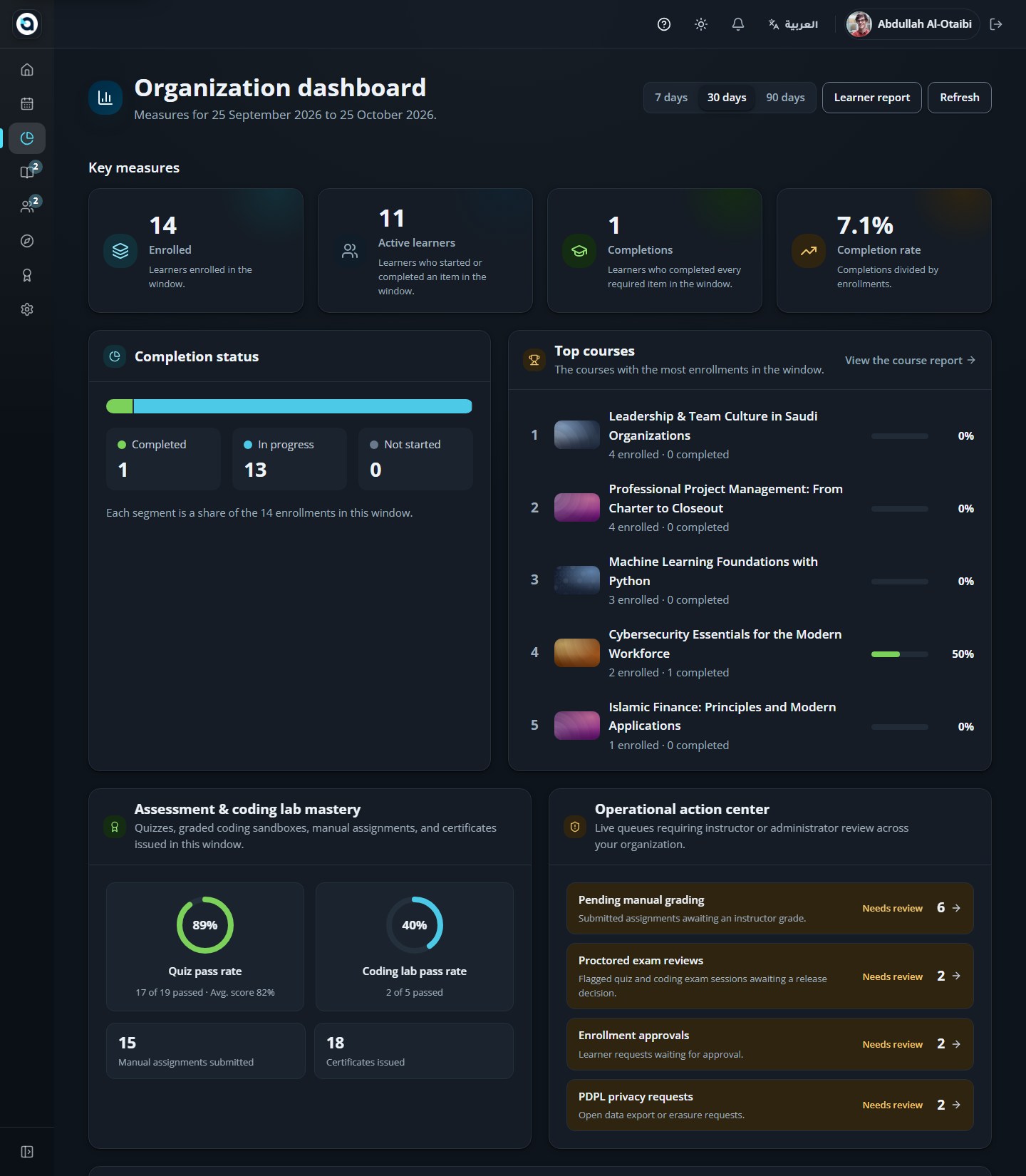The image size is (1026, 1176).
Task: Open the Proctored exam reviews queue
Action: (x=770, y=976)
